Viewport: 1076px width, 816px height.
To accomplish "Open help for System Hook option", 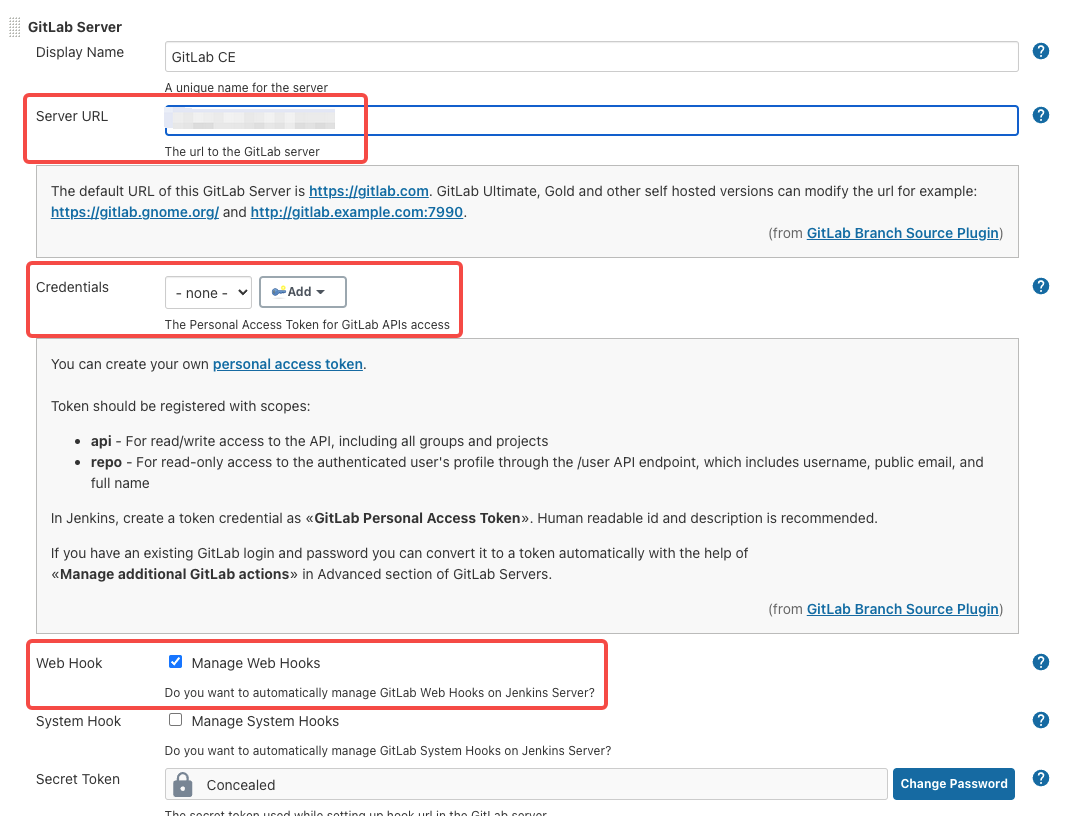I will [x=1041, y=720].
